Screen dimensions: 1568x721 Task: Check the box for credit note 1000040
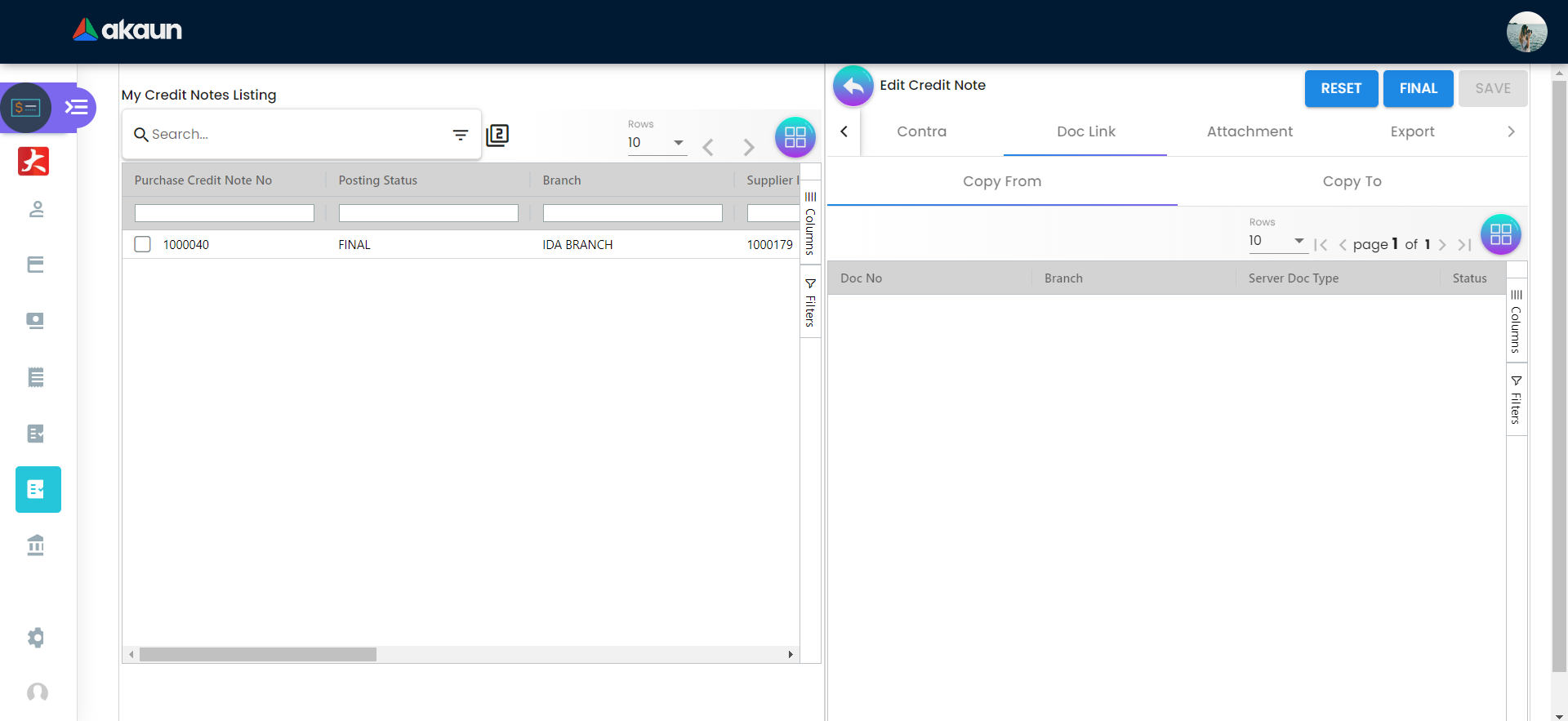[143, 244]
